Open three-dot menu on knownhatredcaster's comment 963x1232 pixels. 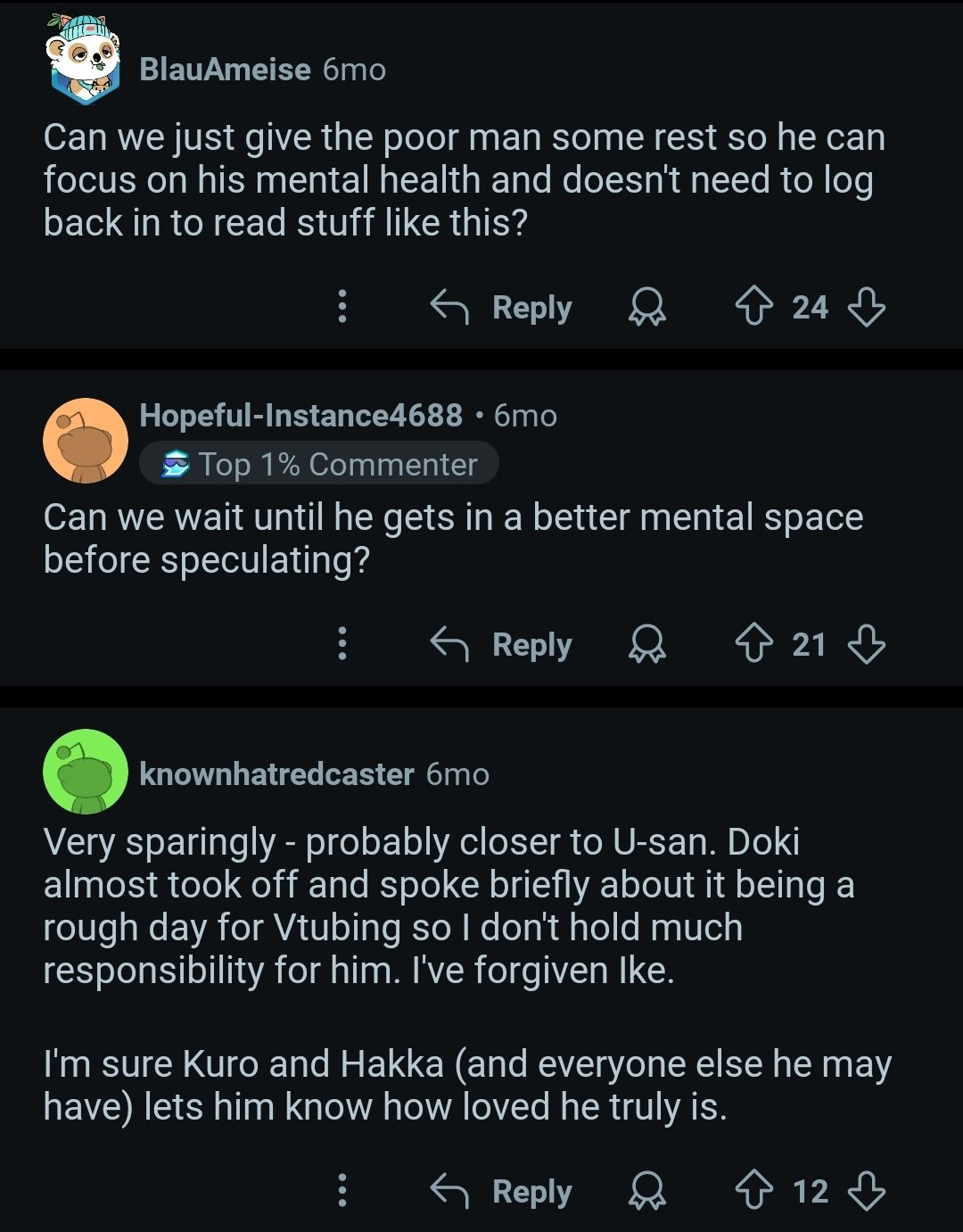[x=342, y=1190]
